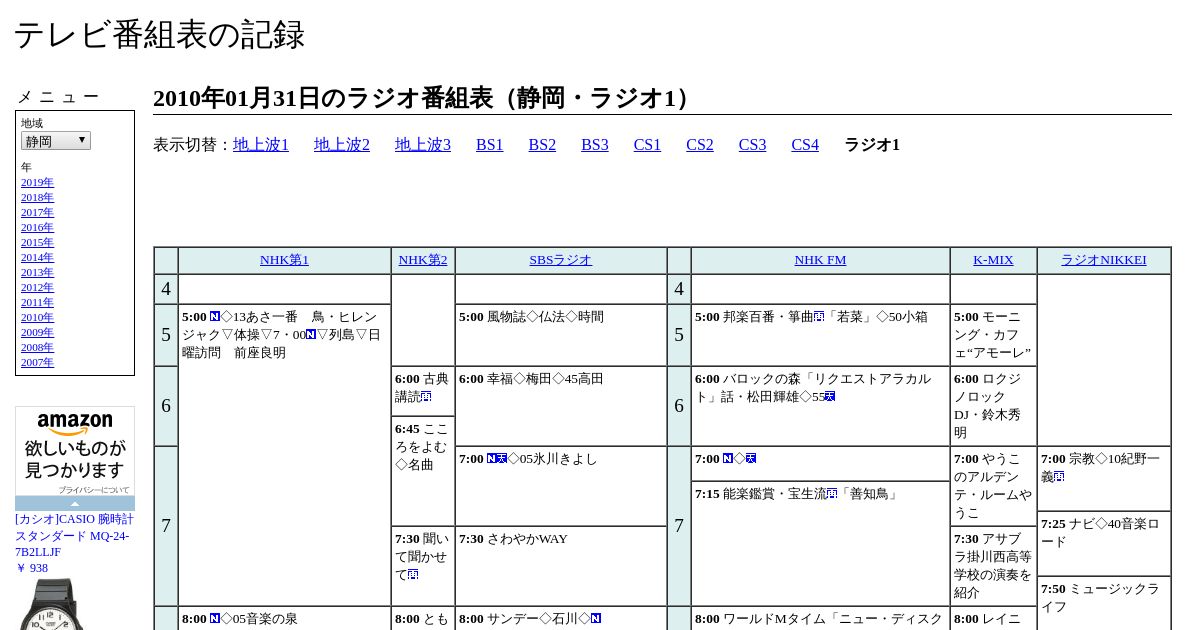Click the Amazon ad banner image
The height and width of the screenshot is (630, 1200).
pos(75,451)
